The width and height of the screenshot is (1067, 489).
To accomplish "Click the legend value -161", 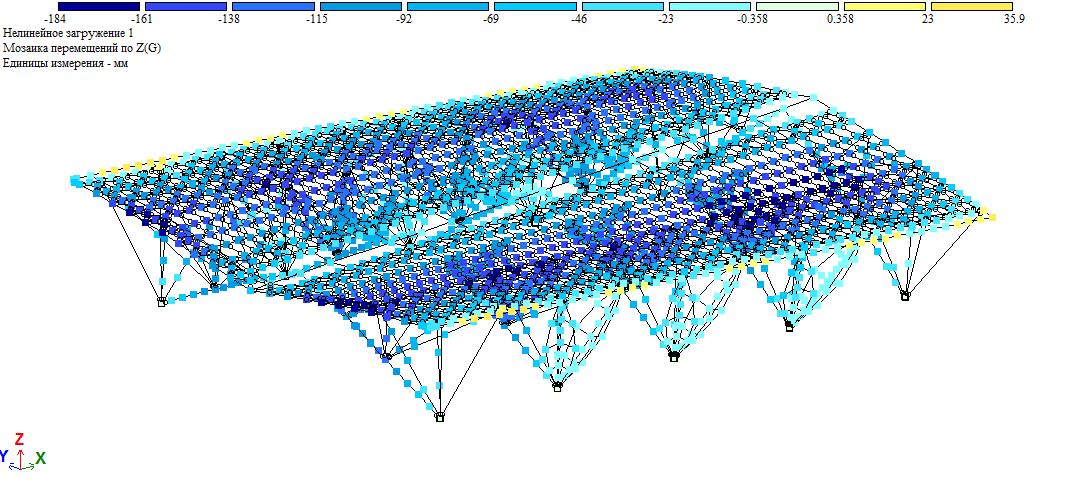I will pyautogui.click(x=142, y=19).
